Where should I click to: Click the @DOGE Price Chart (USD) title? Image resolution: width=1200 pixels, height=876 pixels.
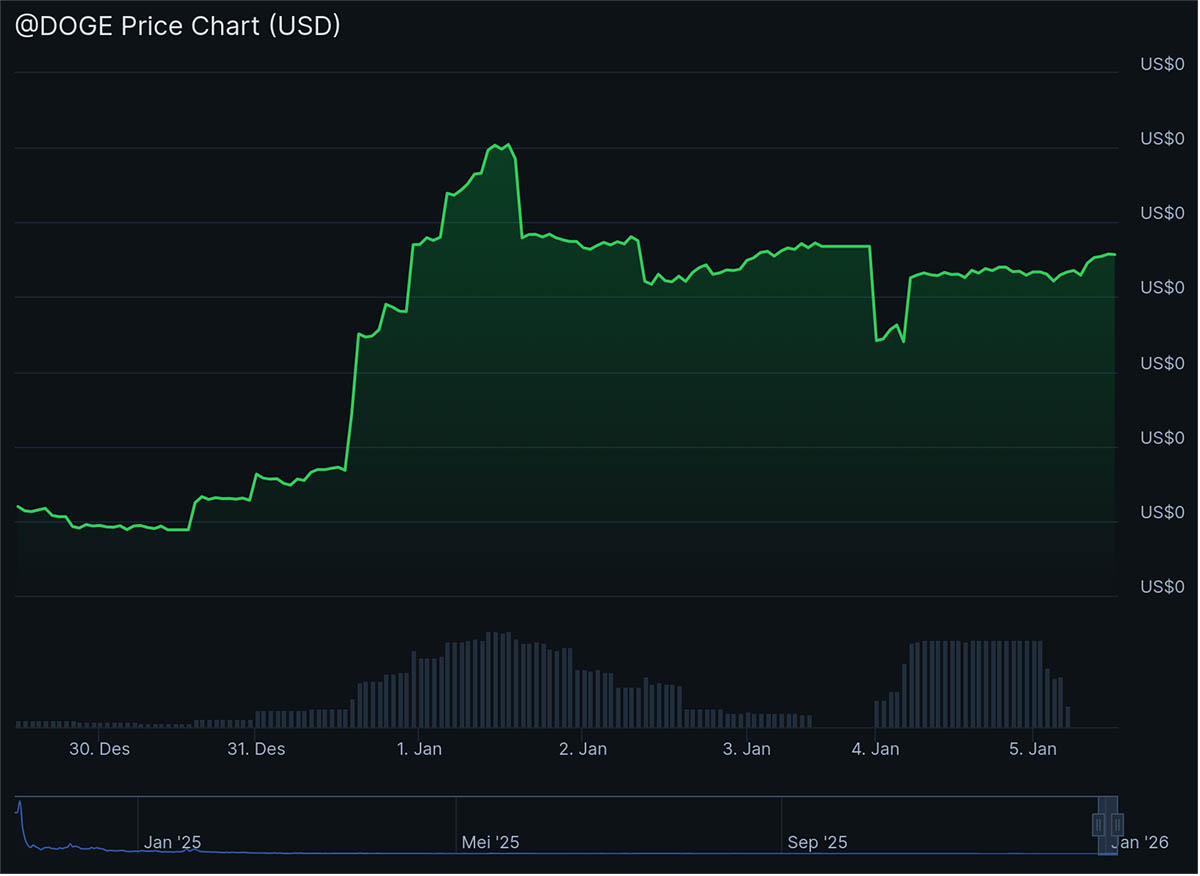pos(180,25)
